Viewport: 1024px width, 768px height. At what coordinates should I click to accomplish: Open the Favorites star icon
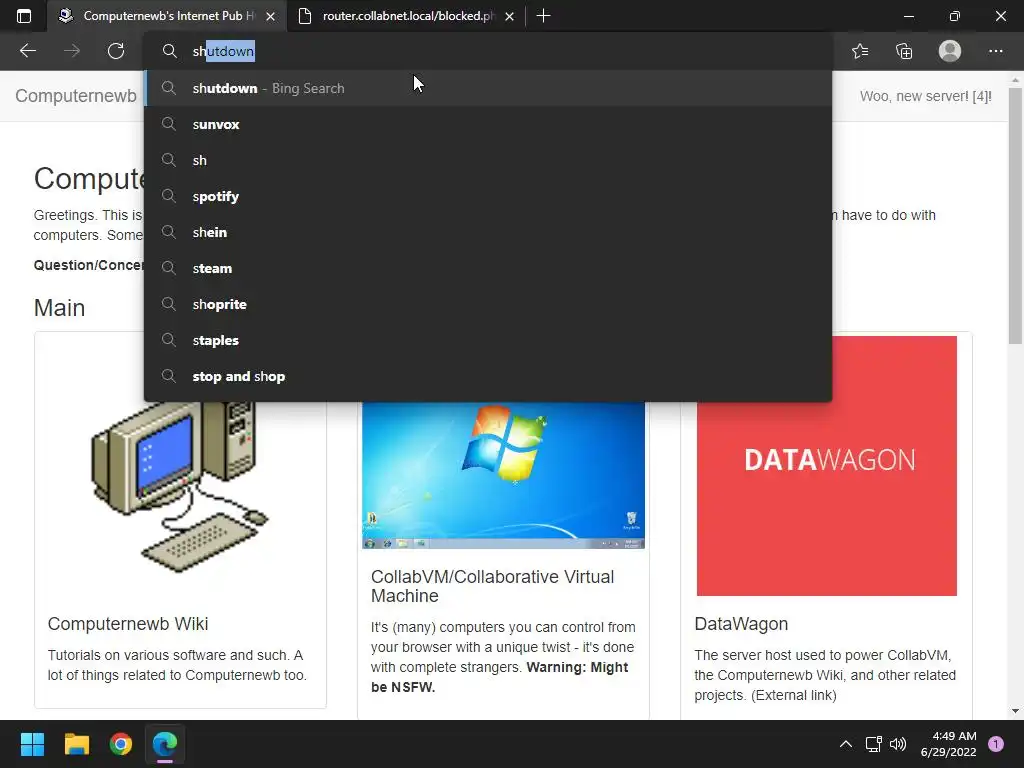(860, 51)
